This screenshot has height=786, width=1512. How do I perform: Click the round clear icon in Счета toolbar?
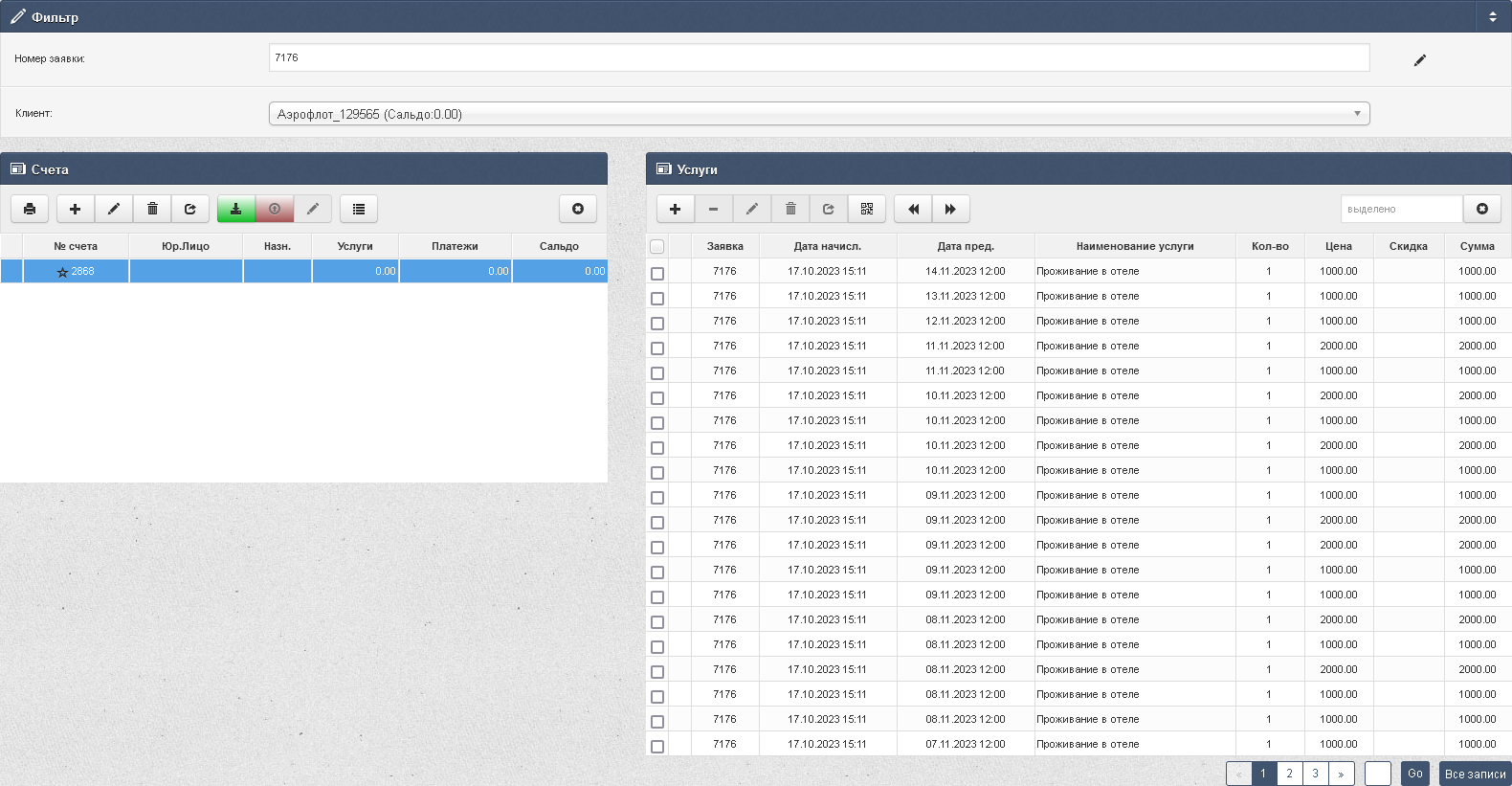(578, 209)
